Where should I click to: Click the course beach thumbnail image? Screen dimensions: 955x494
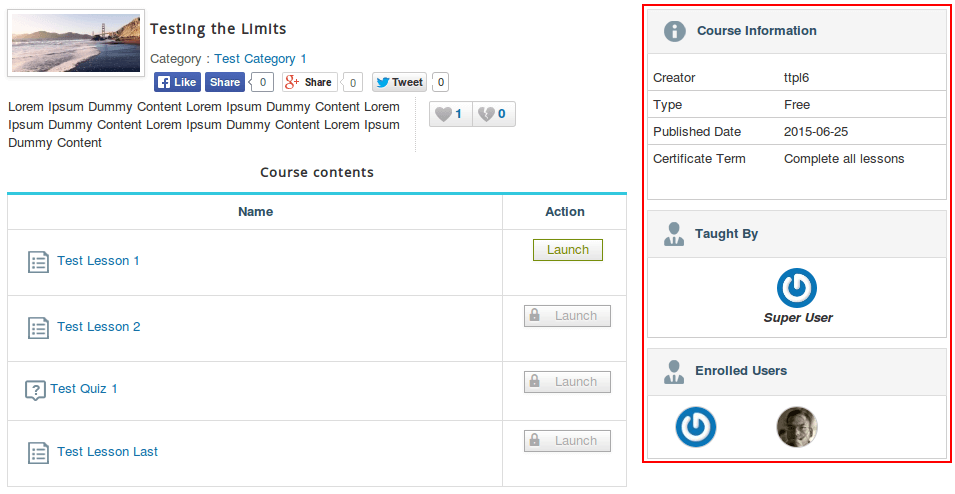point(76,43)
